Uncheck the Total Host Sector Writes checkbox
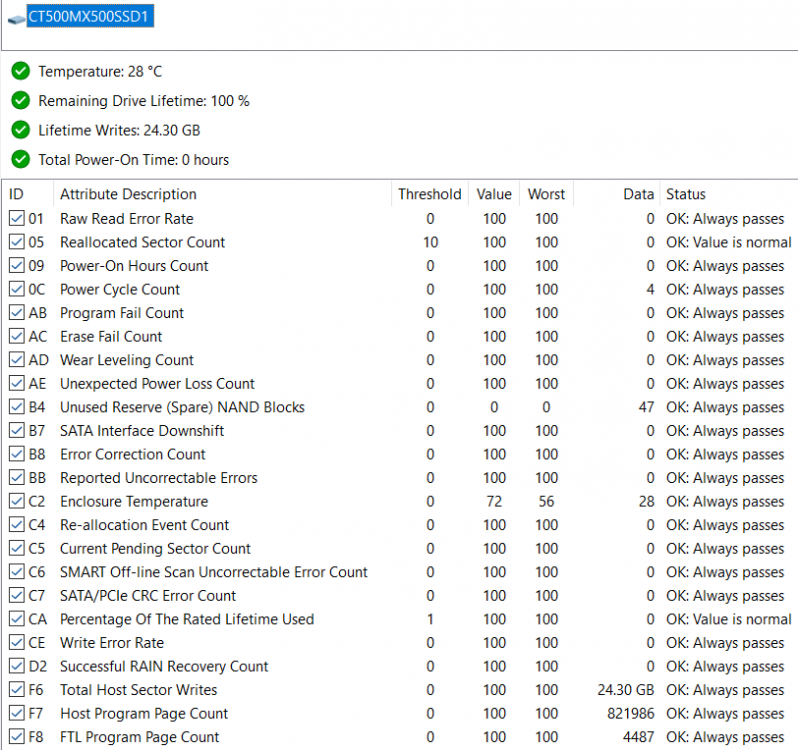Viewport: 798px width, 750px height. (x=16, y=690)
